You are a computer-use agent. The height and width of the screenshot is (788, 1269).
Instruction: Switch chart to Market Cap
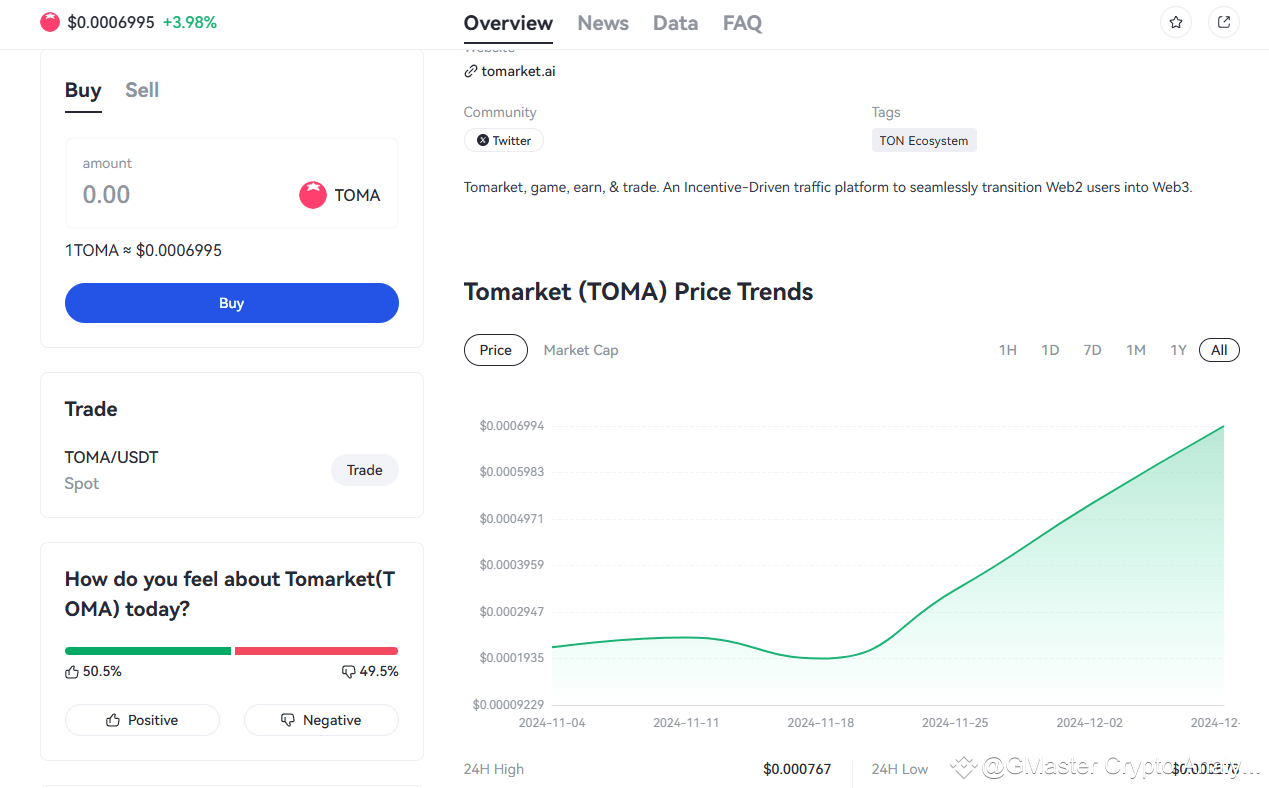pos(581,350)
